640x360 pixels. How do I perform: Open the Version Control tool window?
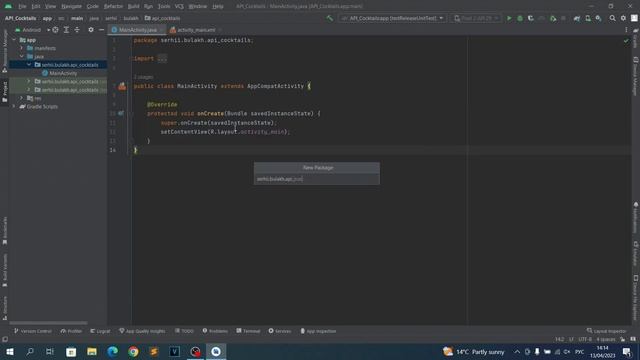pos(33,331)
